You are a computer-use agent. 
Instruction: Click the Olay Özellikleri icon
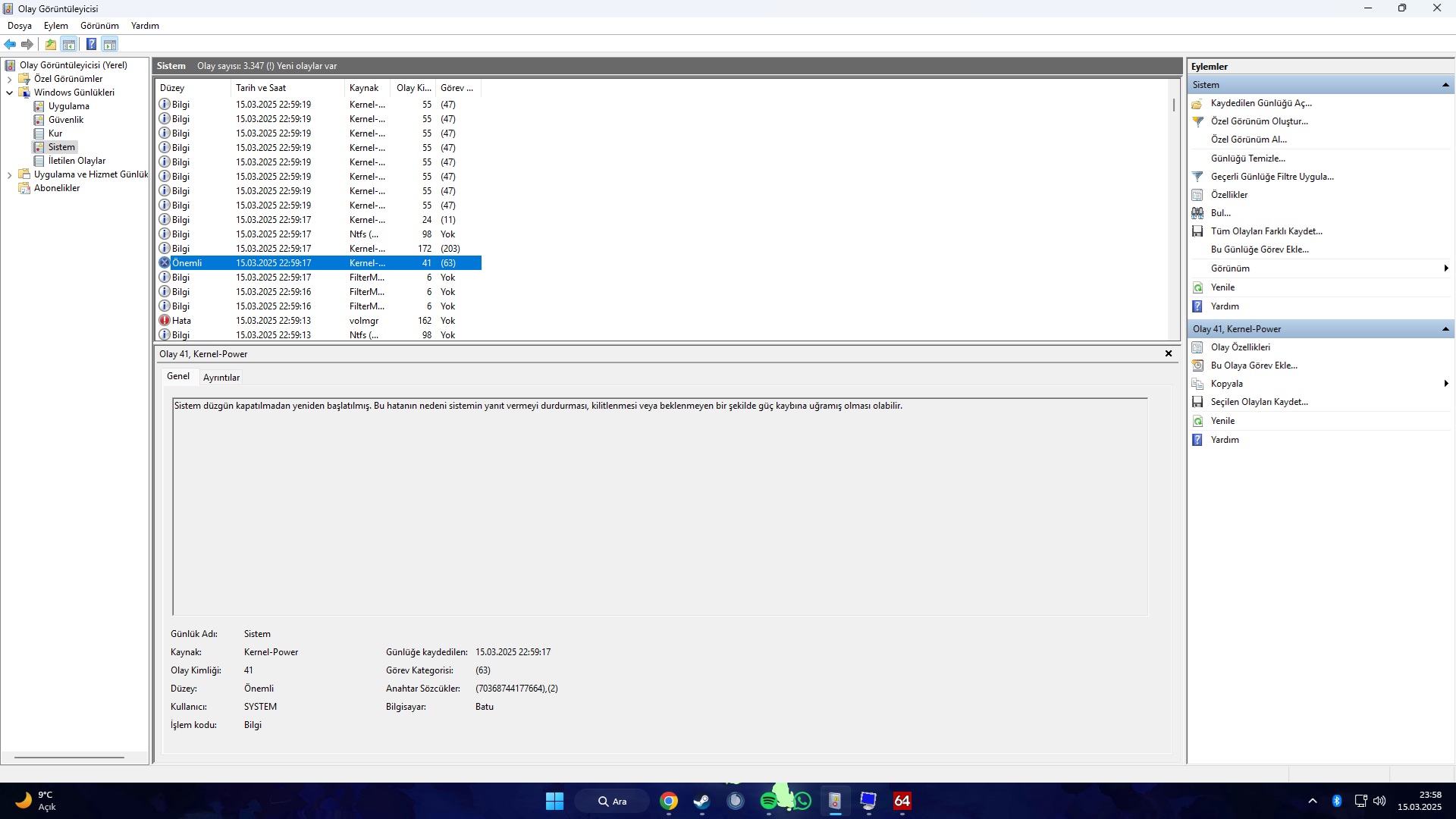(1197, 347)
